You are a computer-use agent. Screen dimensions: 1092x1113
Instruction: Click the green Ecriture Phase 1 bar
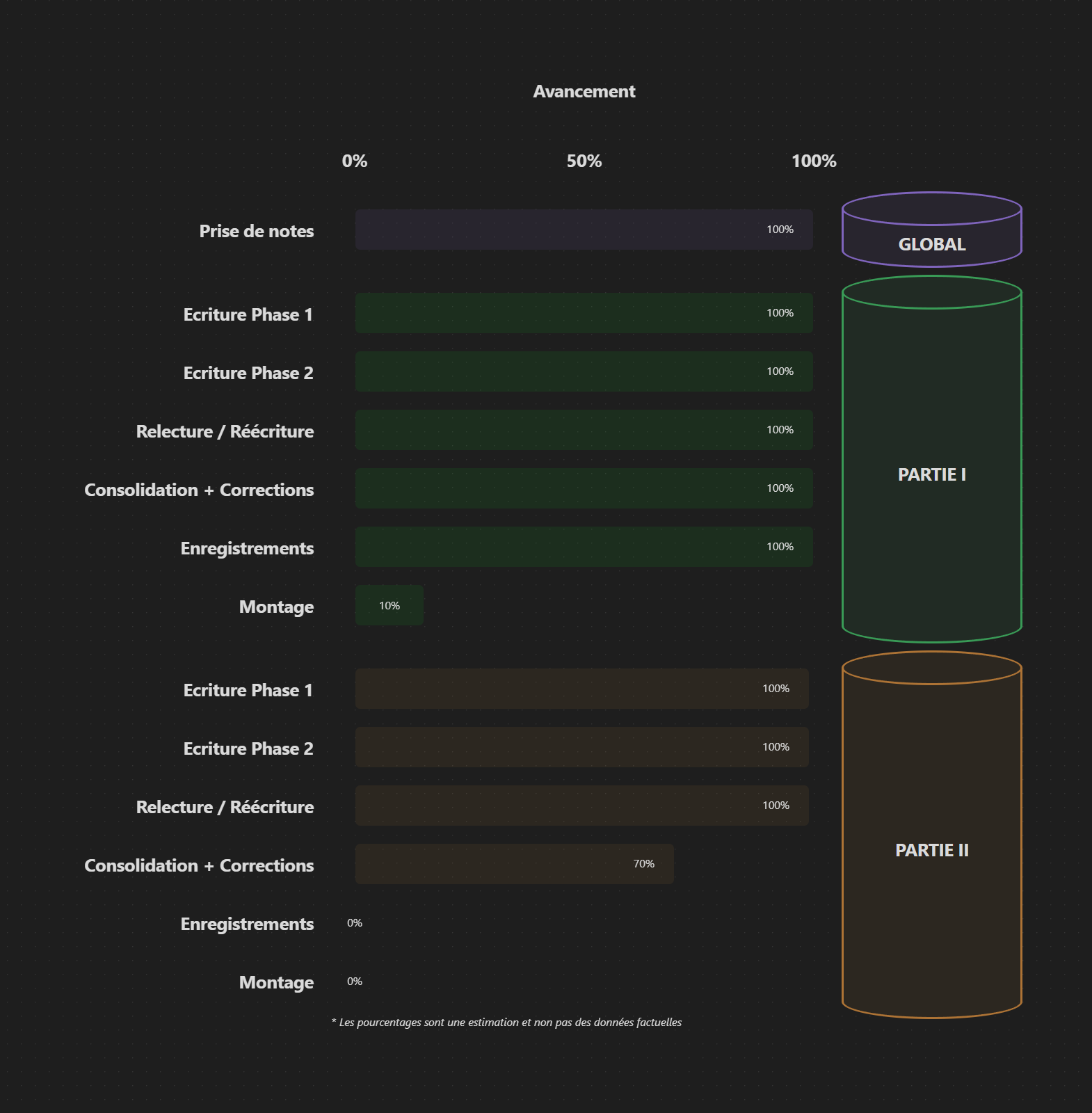[x=584, y=313]
